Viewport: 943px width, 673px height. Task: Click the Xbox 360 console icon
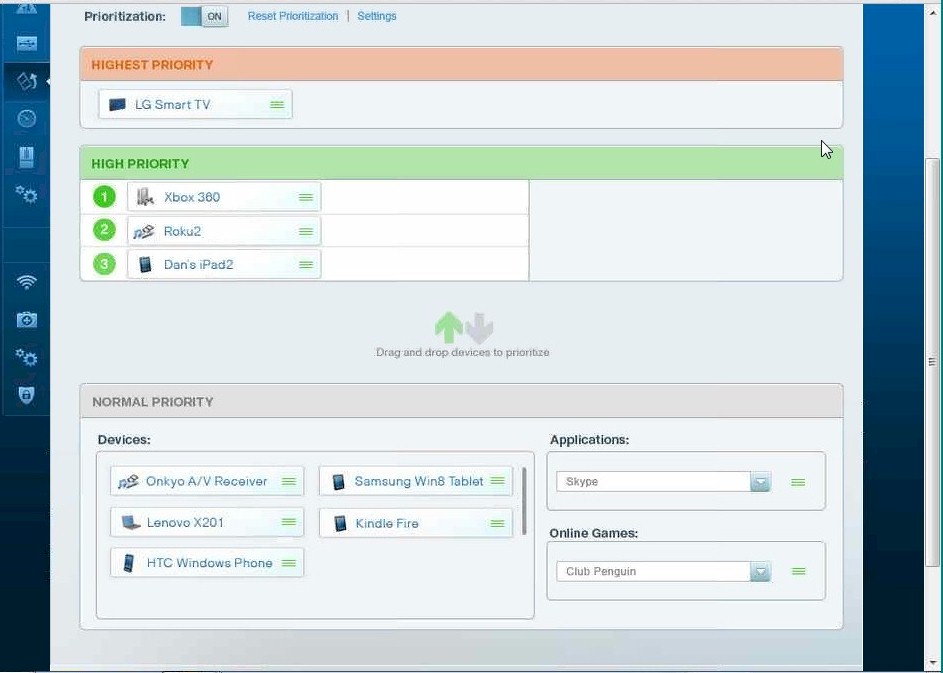point(145,197)
